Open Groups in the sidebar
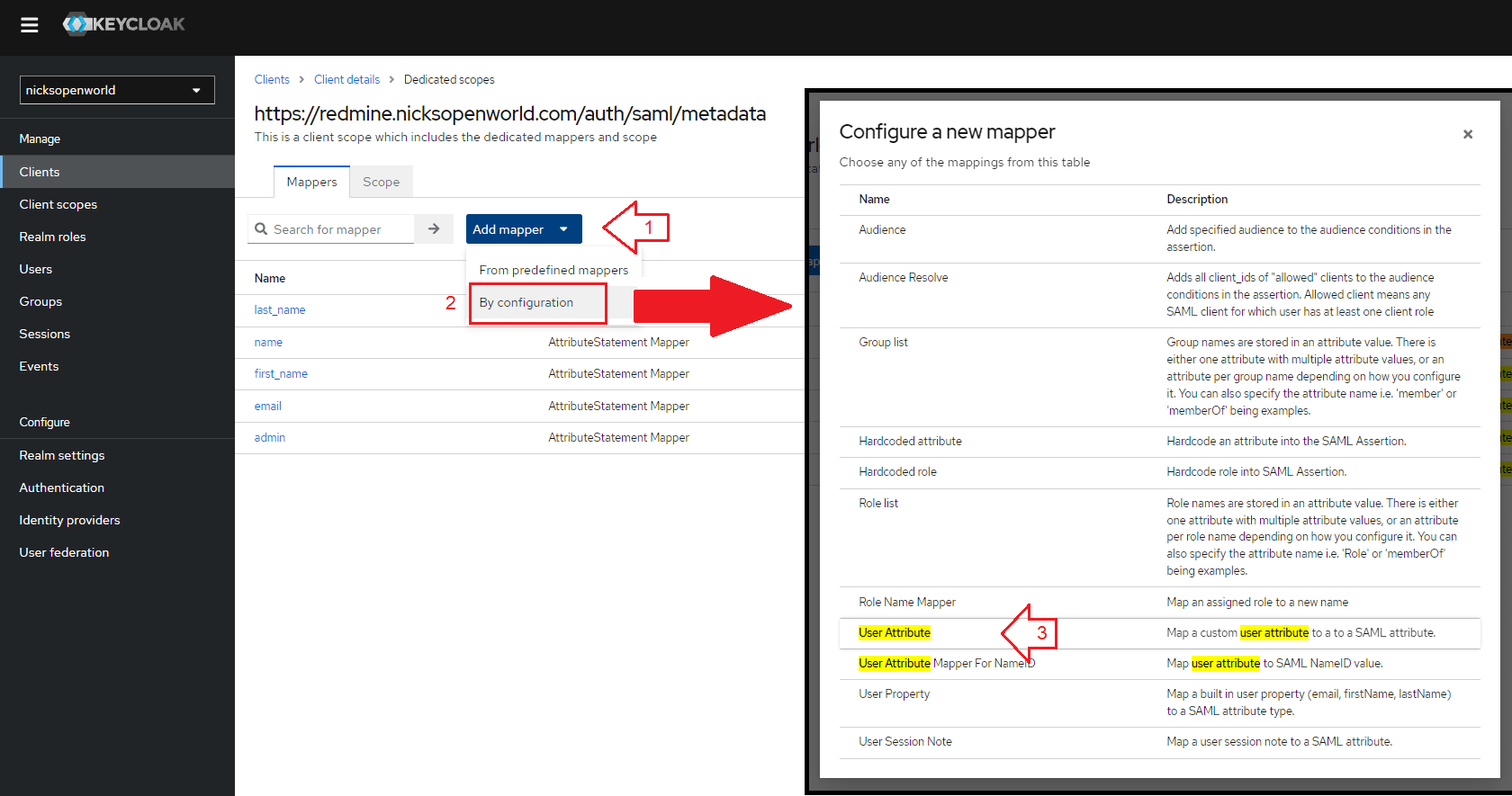Viewport: 1512px width, 796px height. point(117,301)
